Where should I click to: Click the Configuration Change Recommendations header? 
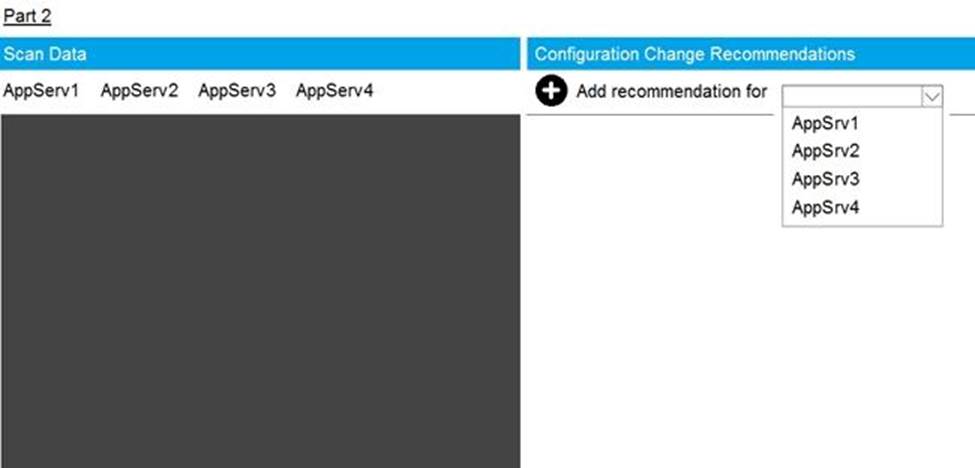click(750, 54)
